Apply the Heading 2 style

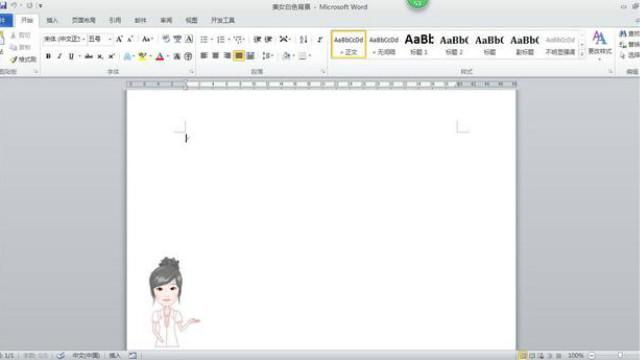pos(454,44)
